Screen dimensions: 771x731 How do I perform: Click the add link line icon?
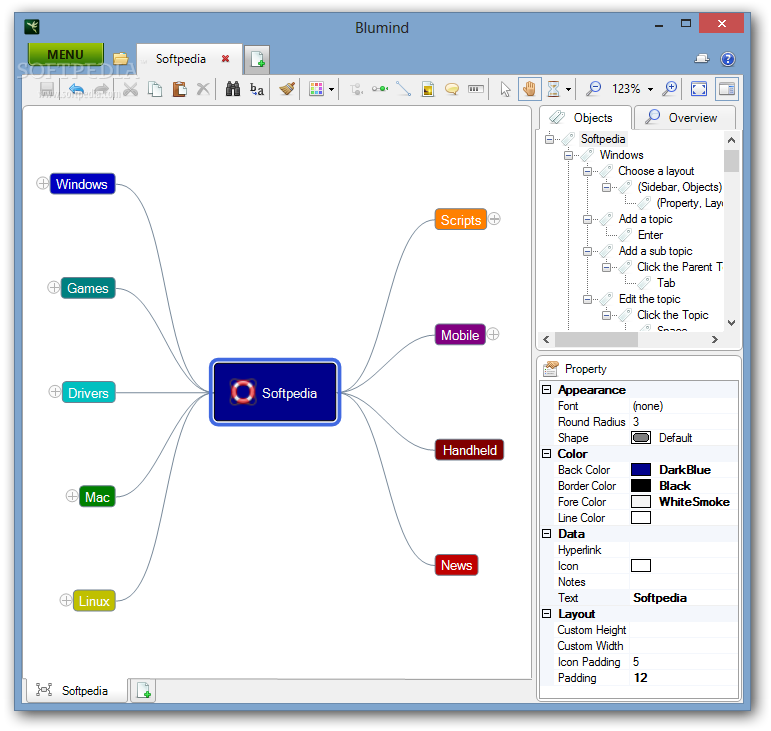(x=403, y=89)
